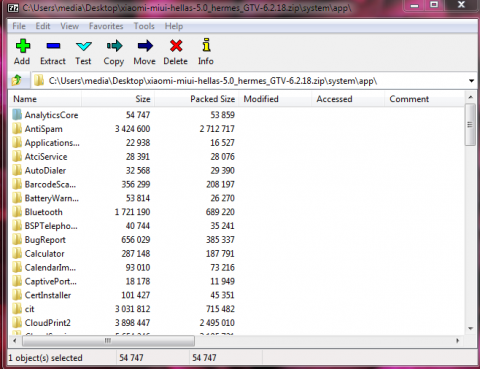Open the yellow Info icon

[206, 45]
